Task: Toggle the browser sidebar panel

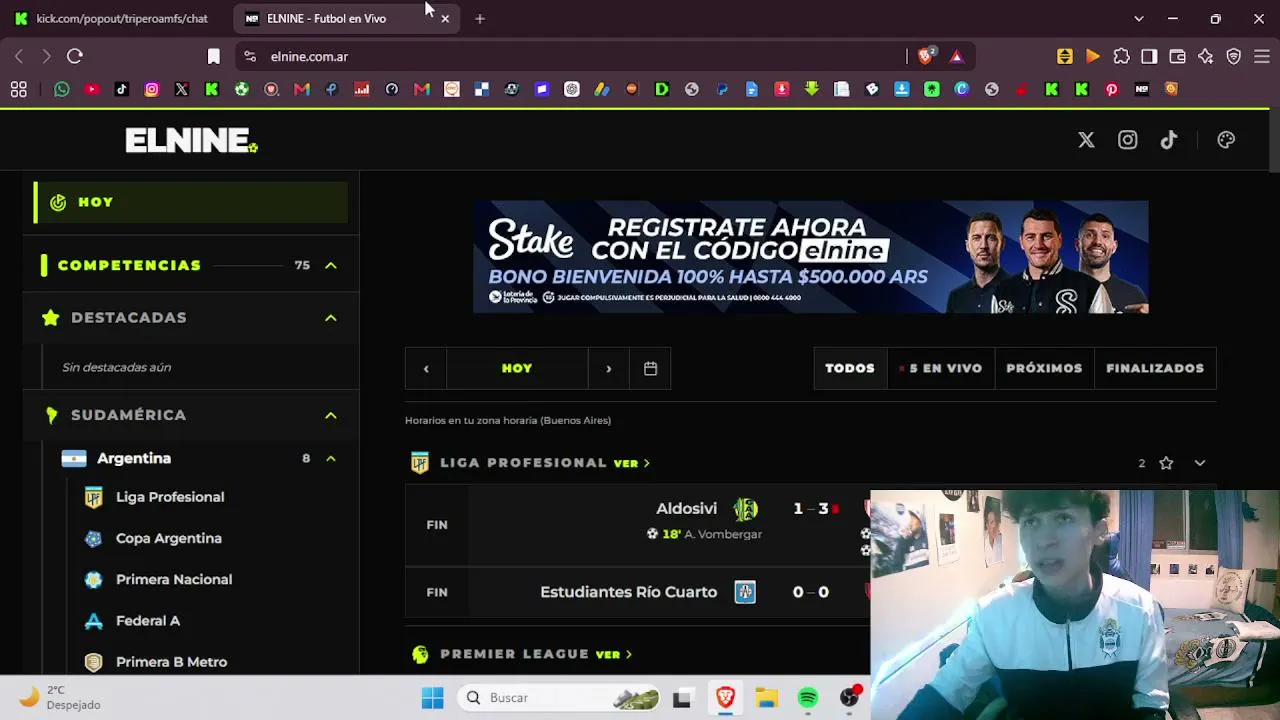Action: pyautogui.click(x=1149, y=56)
